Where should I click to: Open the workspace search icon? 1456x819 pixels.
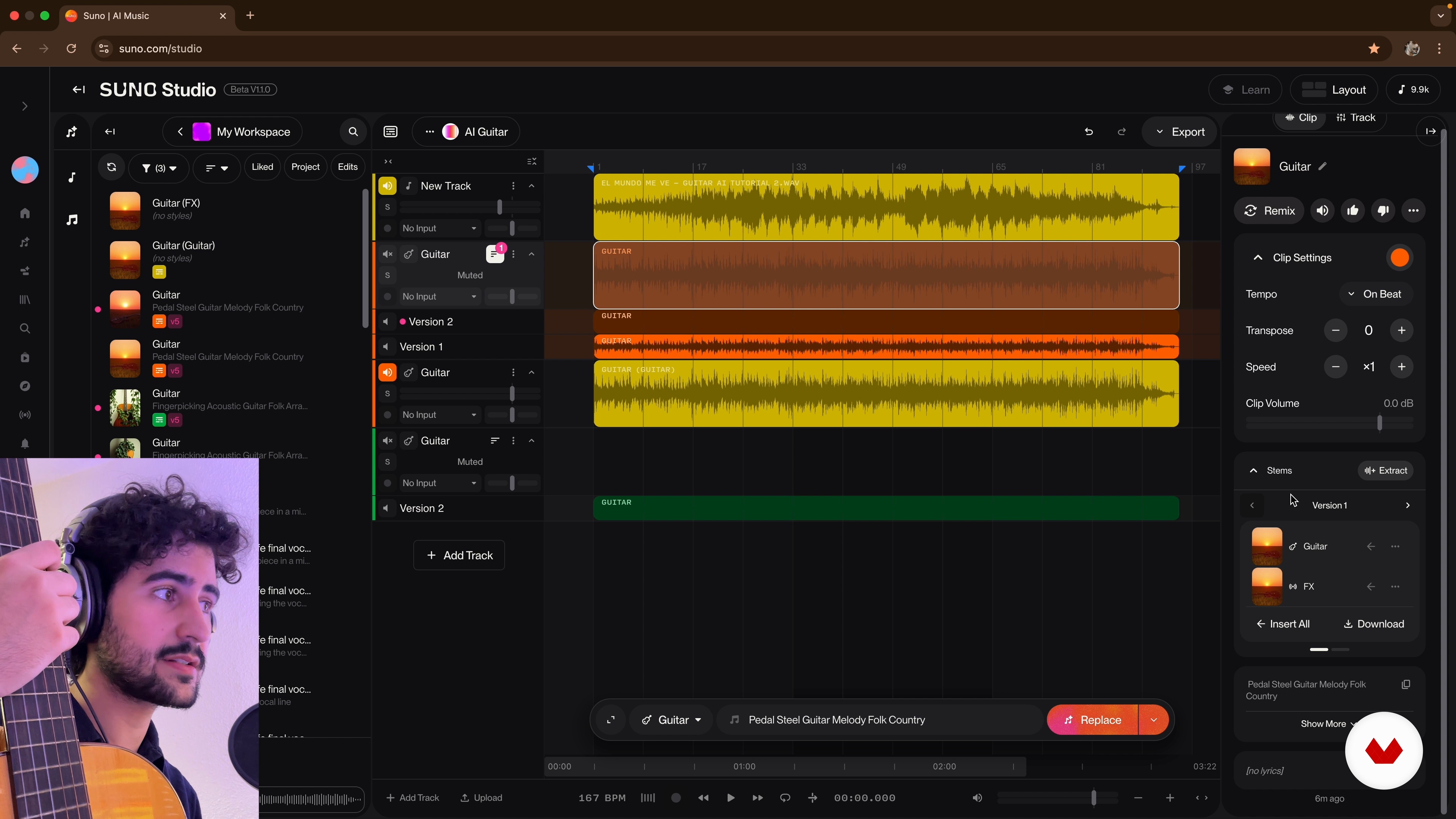point(353,132)
